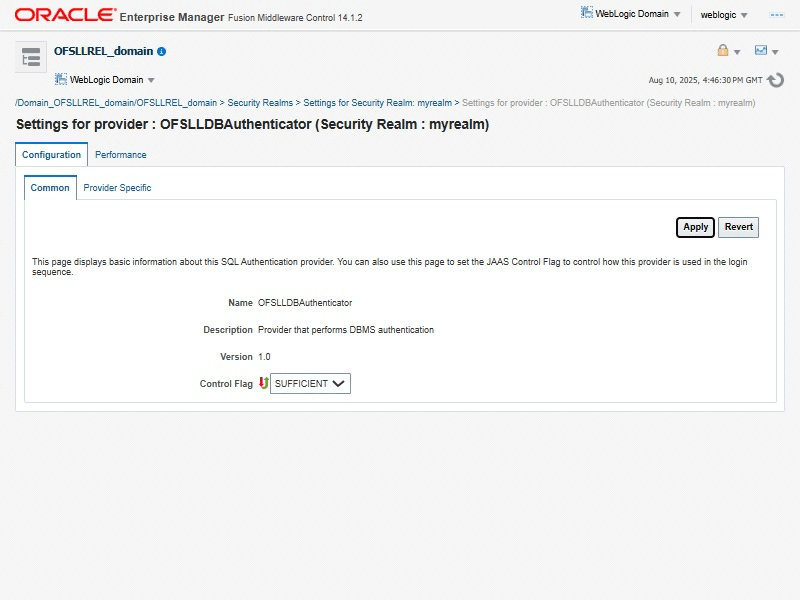The height and width of the screenshot is (600, 800).
Task: Click the WebLogic Domain icon in the header
Action: click(x=587, y=13)
